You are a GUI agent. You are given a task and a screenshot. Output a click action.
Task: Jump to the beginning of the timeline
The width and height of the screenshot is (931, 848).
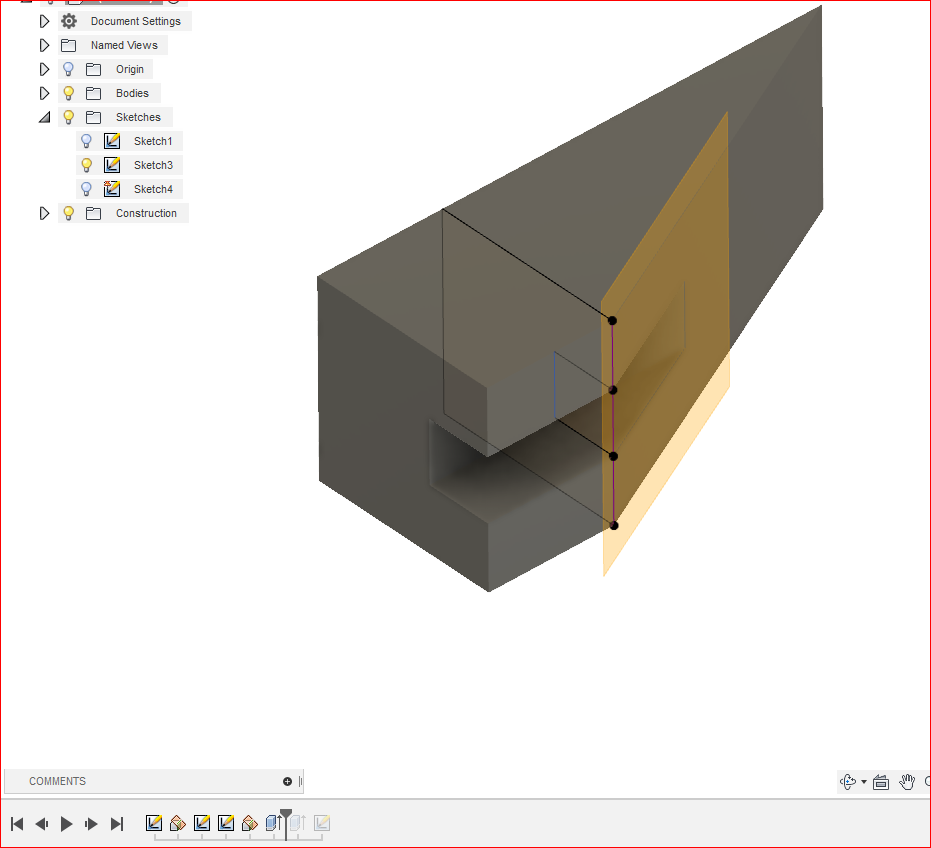click(17, 824)
